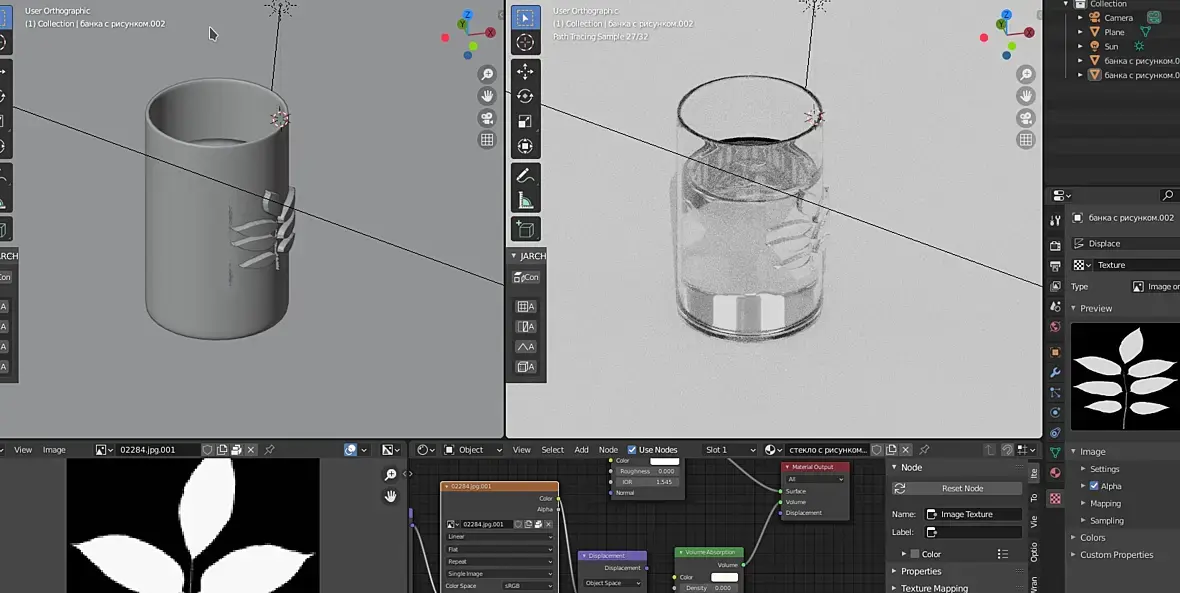
Task: Collapse the Preview panel
Action: coord(1074,309)
